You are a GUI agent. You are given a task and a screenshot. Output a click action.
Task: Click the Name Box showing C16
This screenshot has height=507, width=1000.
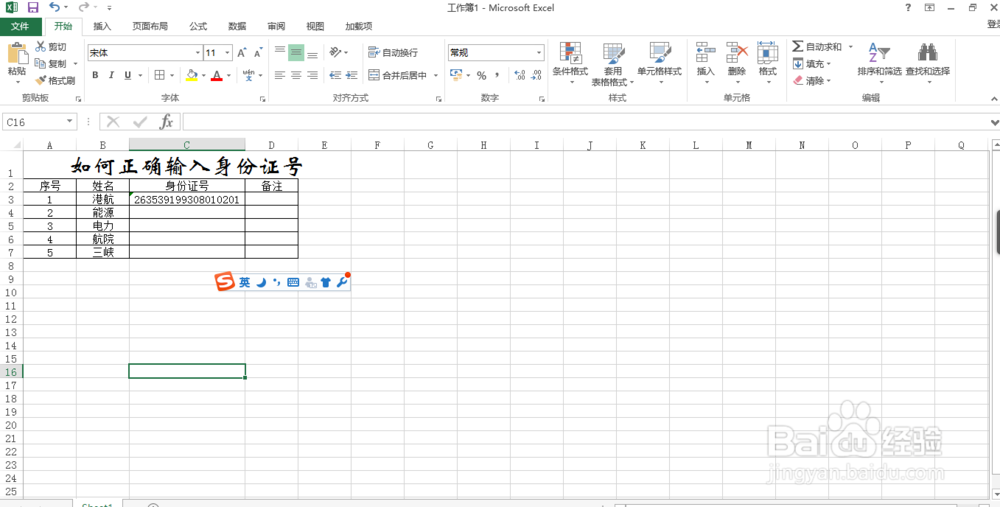(x=40, y=122)
